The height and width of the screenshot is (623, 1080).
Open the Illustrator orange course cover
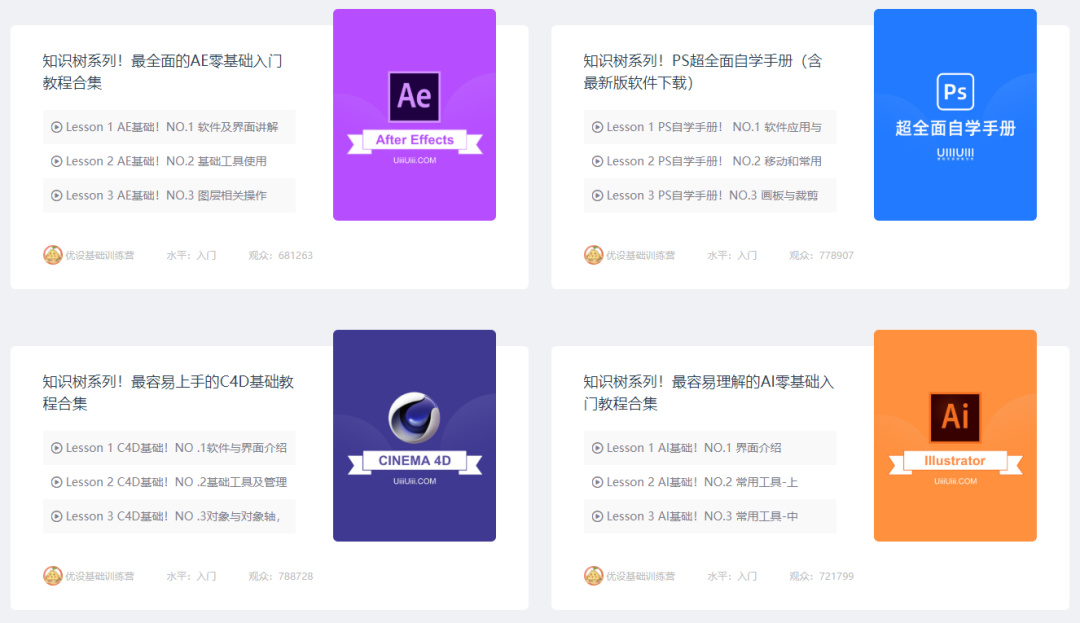[955, 435]
